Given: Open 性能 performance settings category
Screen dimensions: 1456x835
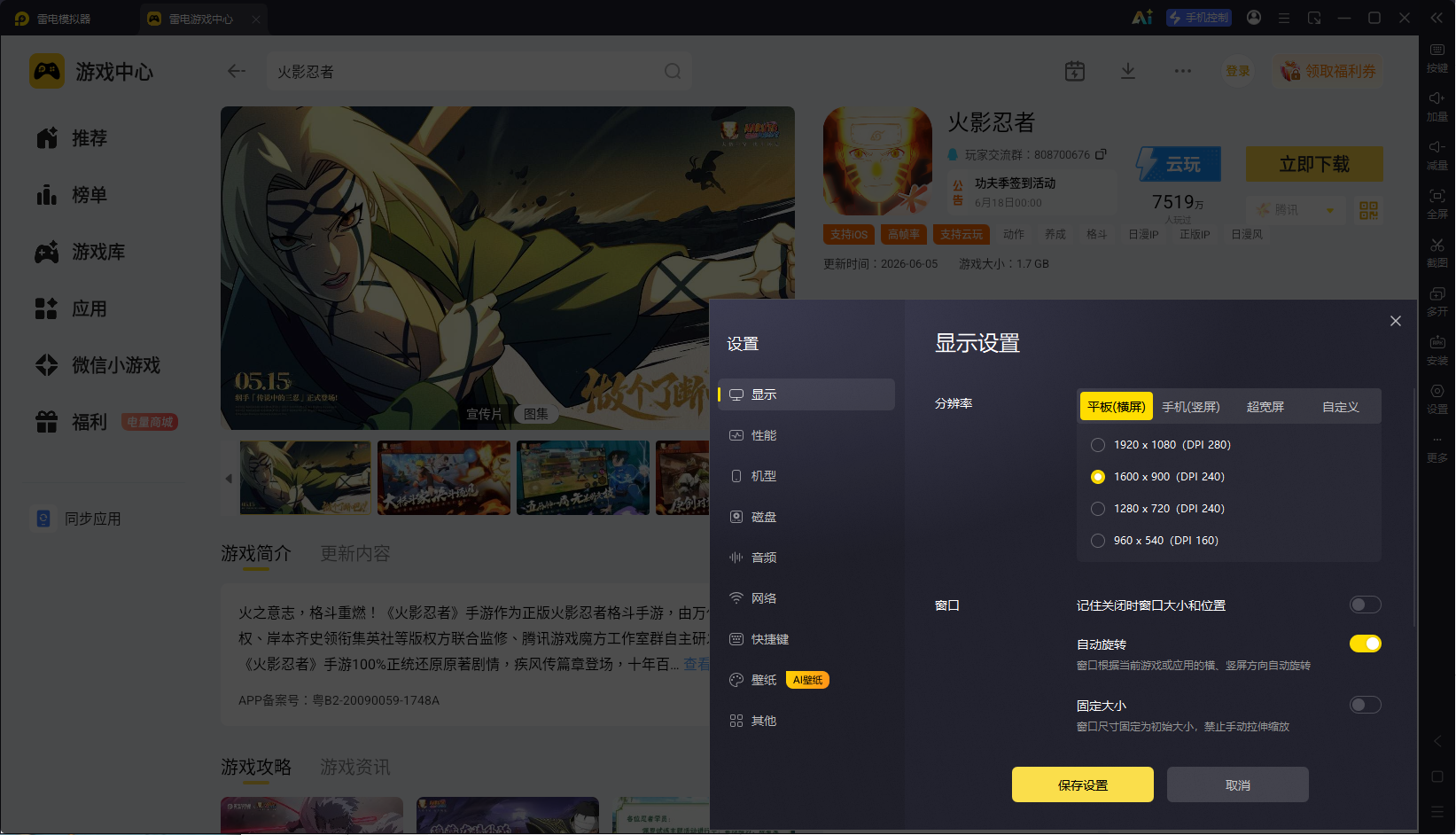Looking at the screenshot, I should [806, 435].
